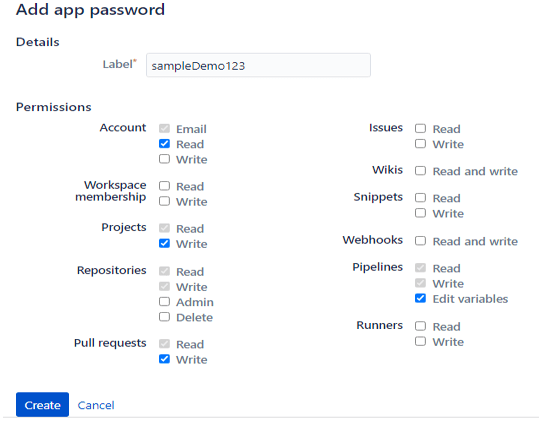Viewport: 541px width, 437px height.
Task: Uncheck the Projects Write permission
Action: pyautogui.click(x=164, y=244)
